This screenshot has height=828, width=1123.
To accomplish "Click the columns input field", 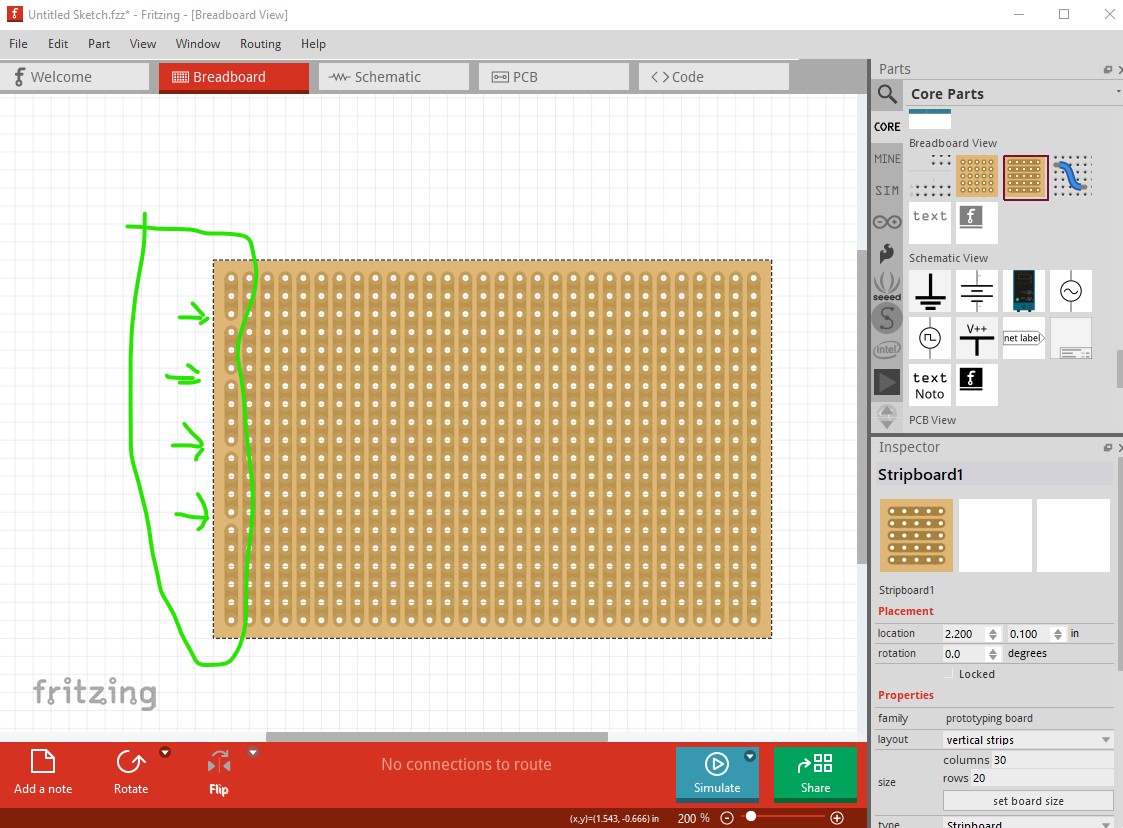I will 1052,760.
